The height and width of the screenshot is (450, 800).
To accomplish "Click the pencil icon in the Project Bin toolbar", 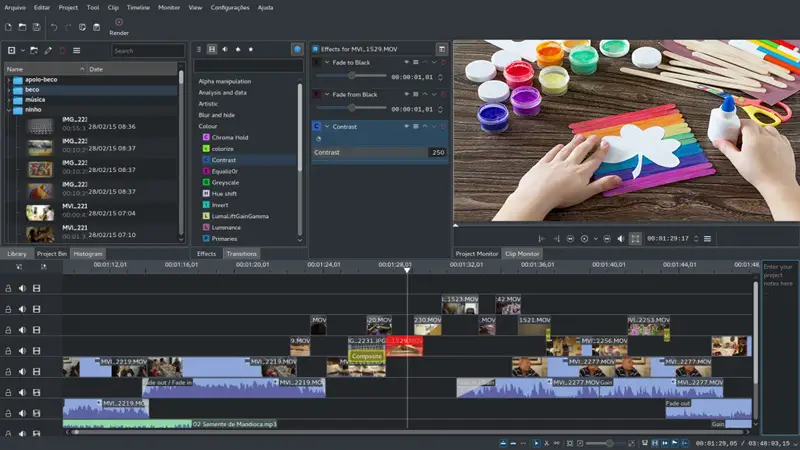I will (x=48, y=50).
